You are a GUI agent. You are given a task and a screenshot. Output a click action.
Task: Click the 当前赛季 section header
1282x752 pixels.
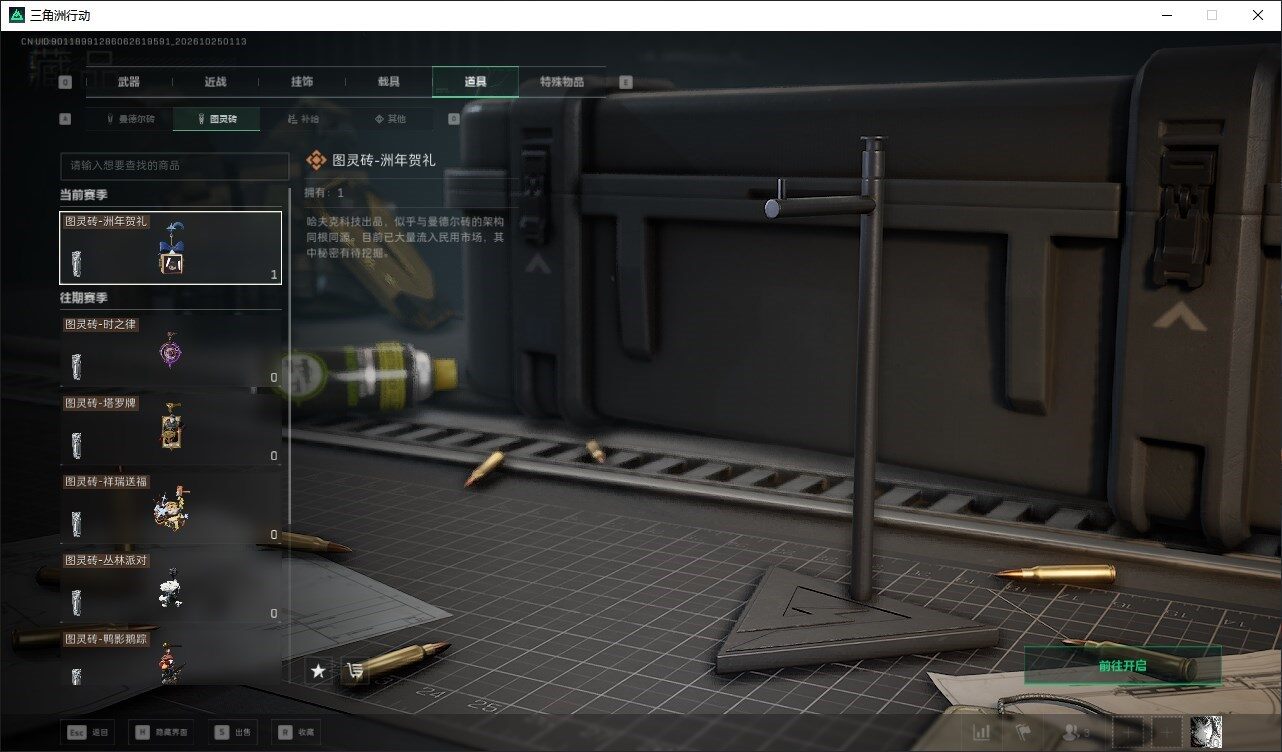[x=83, y=194]
